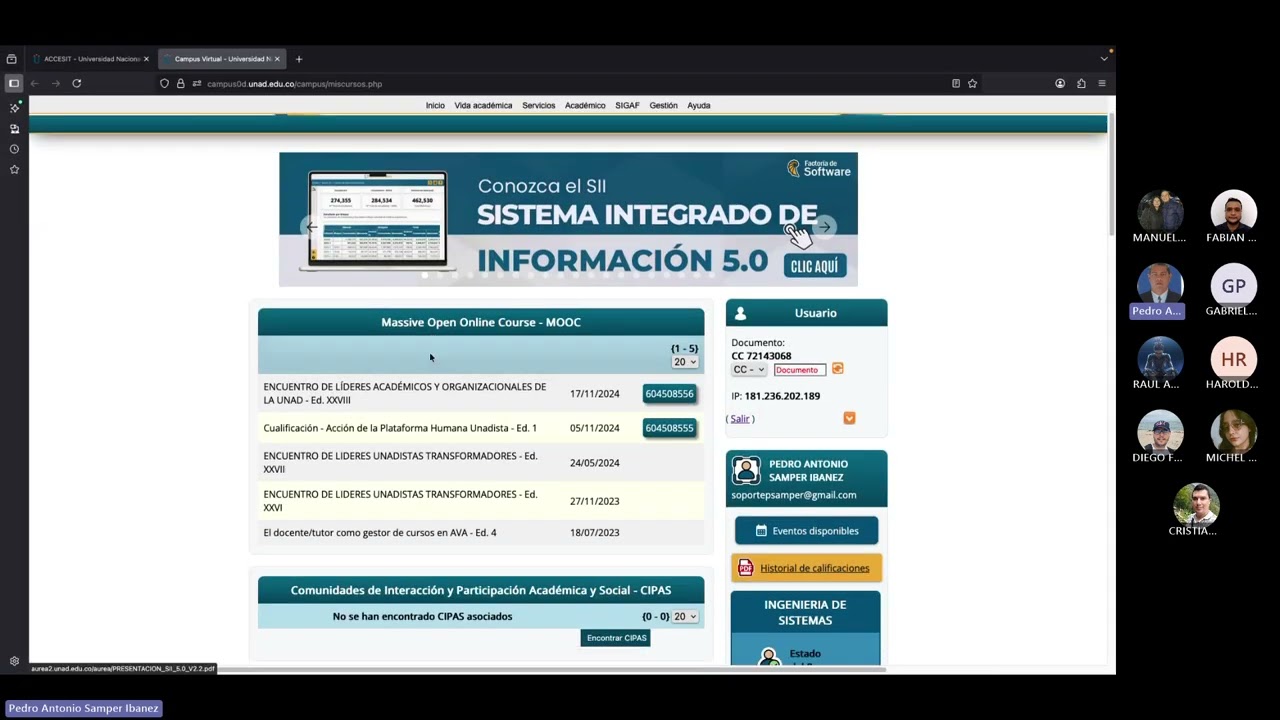
Task: Select participant MANUEL video thumbnail
Action: point(1160,213)
